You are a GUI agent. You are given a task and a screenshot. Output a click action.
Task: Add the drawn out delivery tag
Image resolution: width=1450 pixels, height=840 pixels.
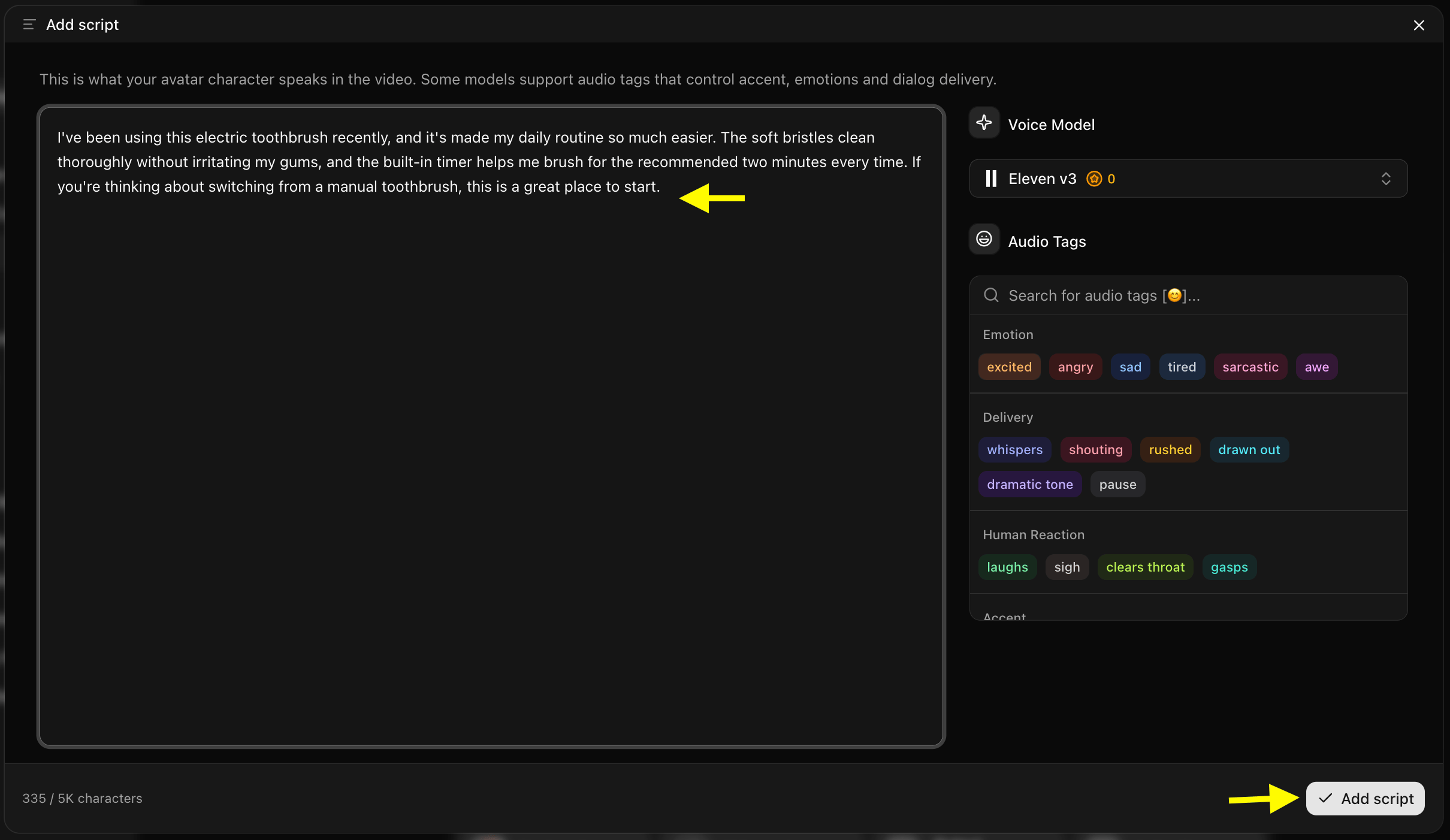(1249, 449)
